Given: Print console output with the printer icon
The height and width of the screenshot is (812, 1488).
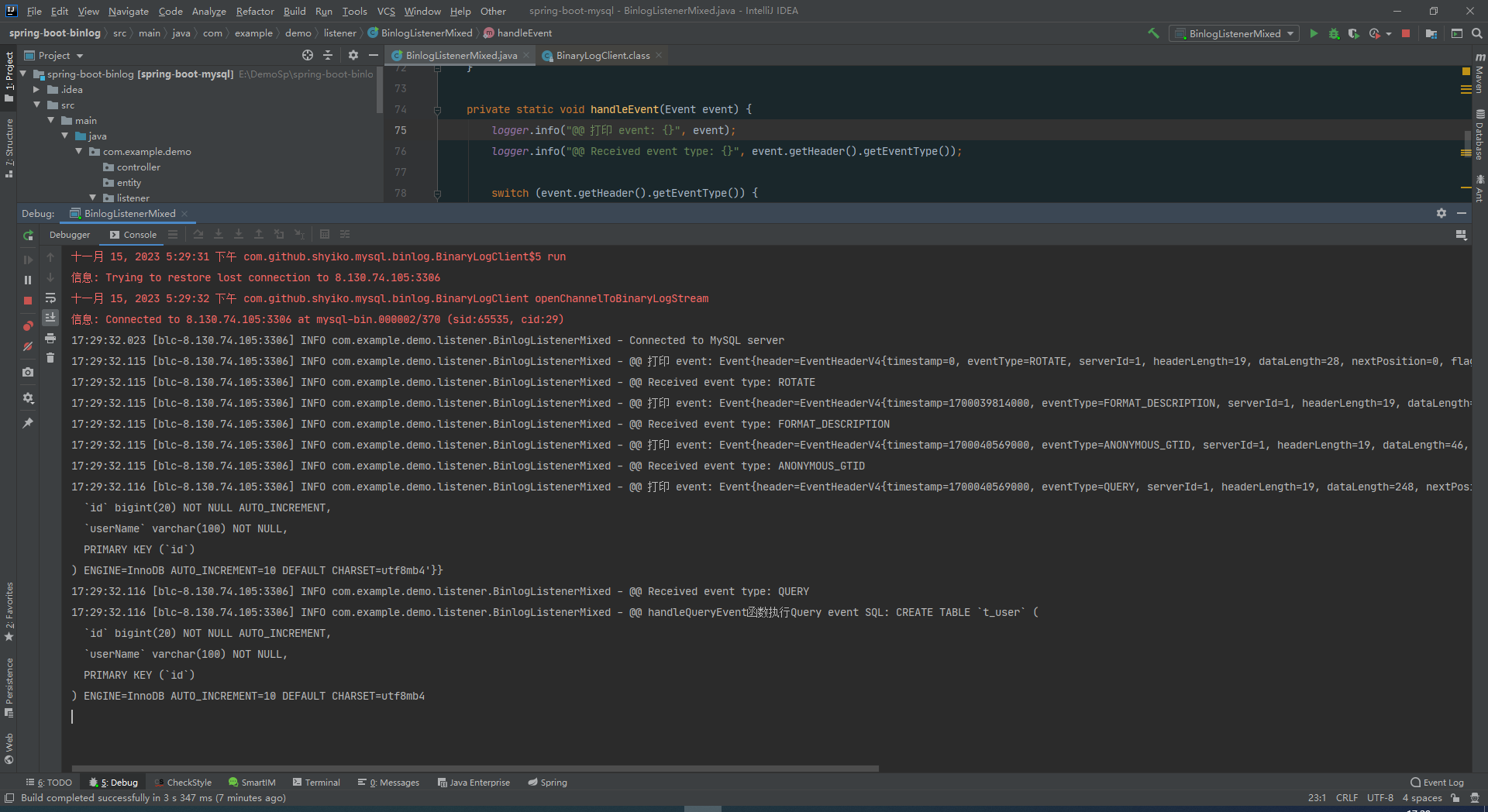Looking at the screenshot, I should click(50, 338).
